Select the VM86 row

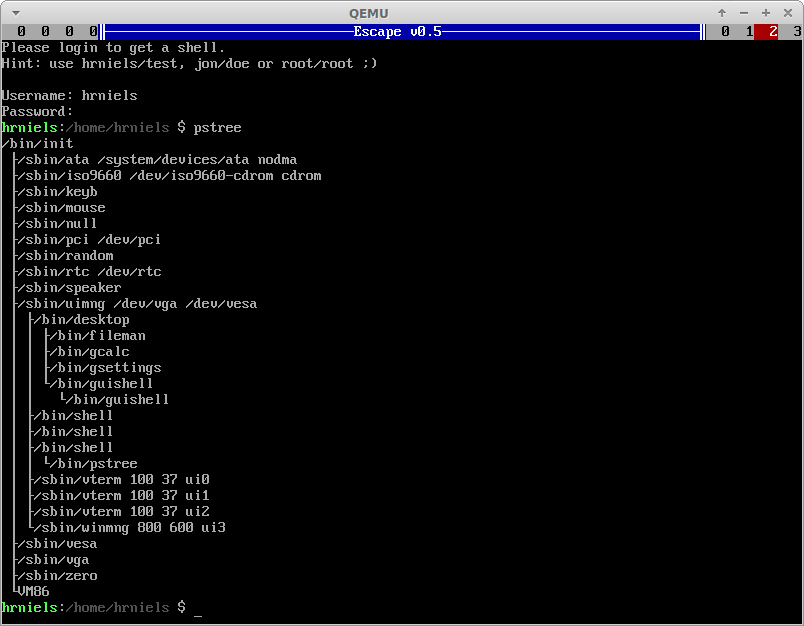33,592
